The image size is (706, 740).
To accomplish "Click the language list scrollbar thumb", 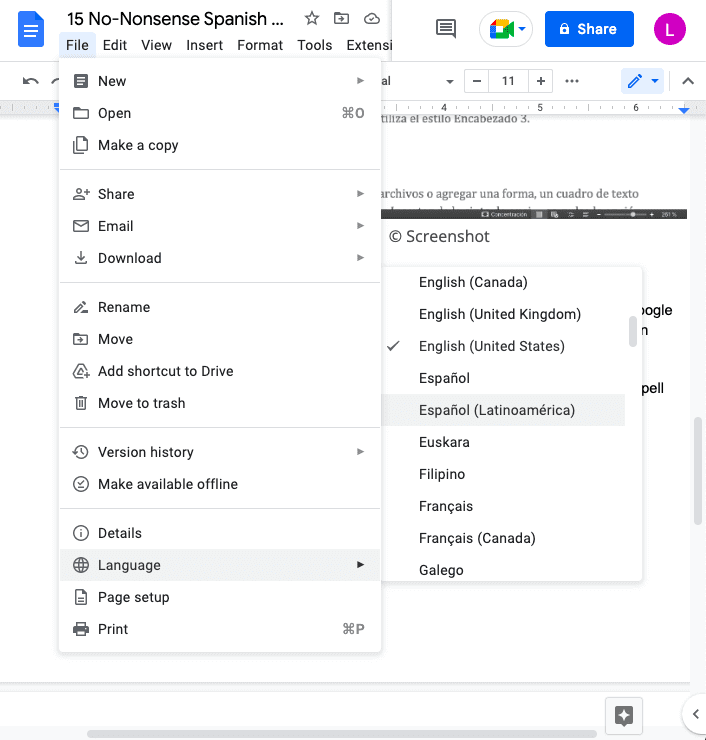I will pos(633,332).
